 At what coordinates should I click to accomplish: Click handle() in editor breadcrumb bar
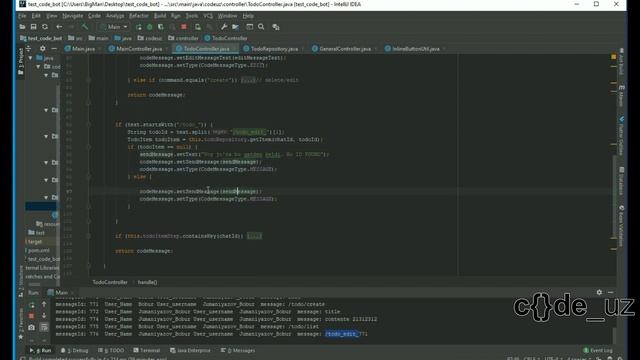coord(147,282)
